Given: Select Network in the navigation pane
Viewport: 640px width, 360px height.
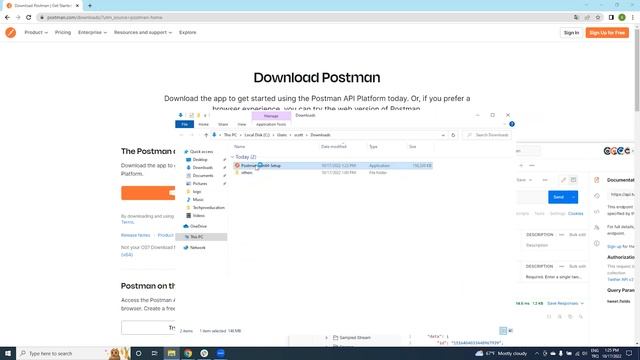Looking at the screenshot, I should 198,248.
